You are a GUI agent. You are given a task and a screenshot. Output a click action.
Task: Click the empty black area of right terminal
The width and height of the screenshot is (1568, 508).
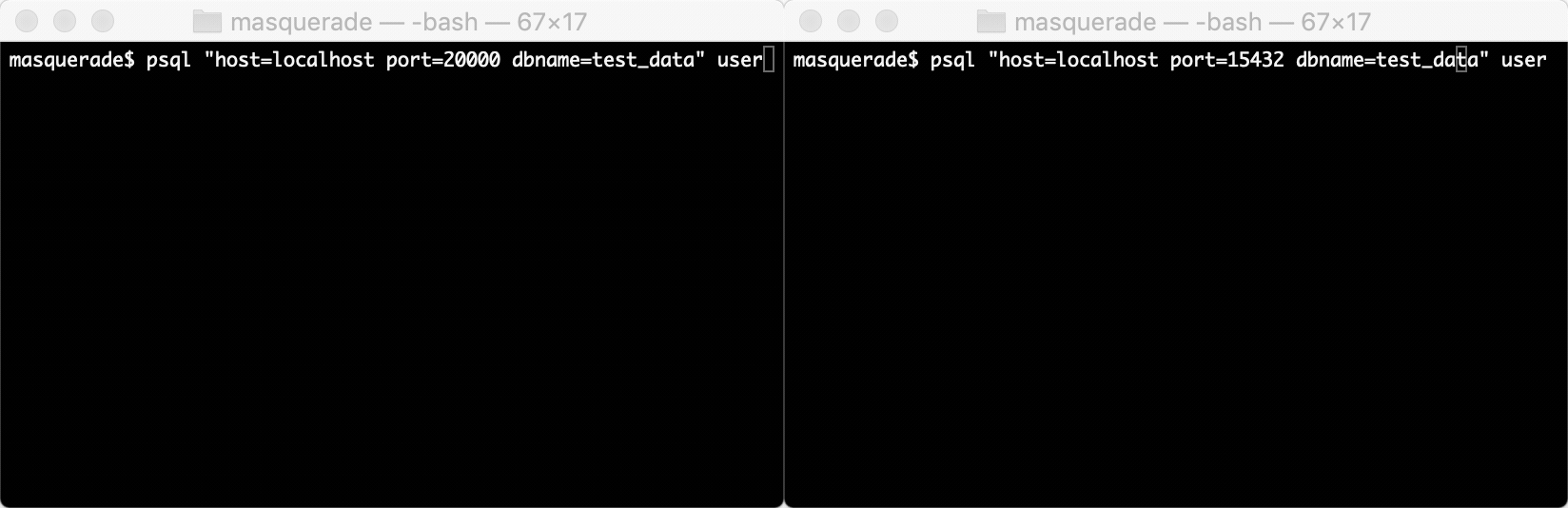coord(1176,285)
